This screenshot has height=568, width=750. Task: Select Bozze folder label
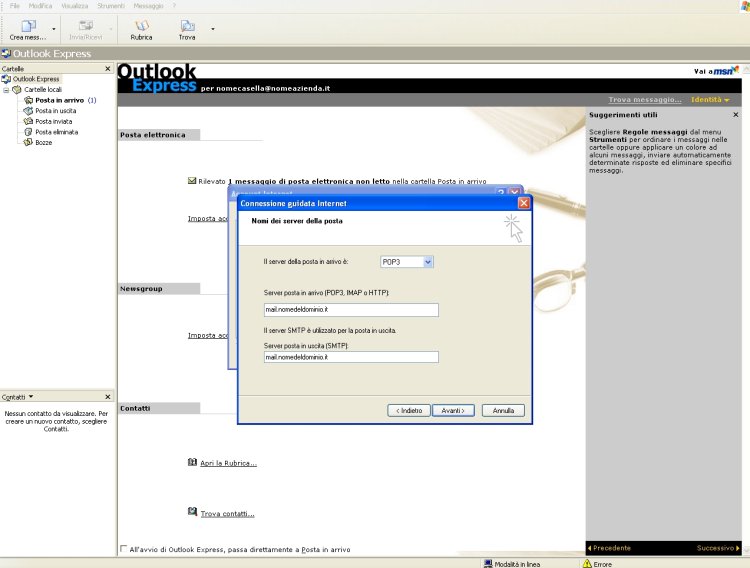44,143
